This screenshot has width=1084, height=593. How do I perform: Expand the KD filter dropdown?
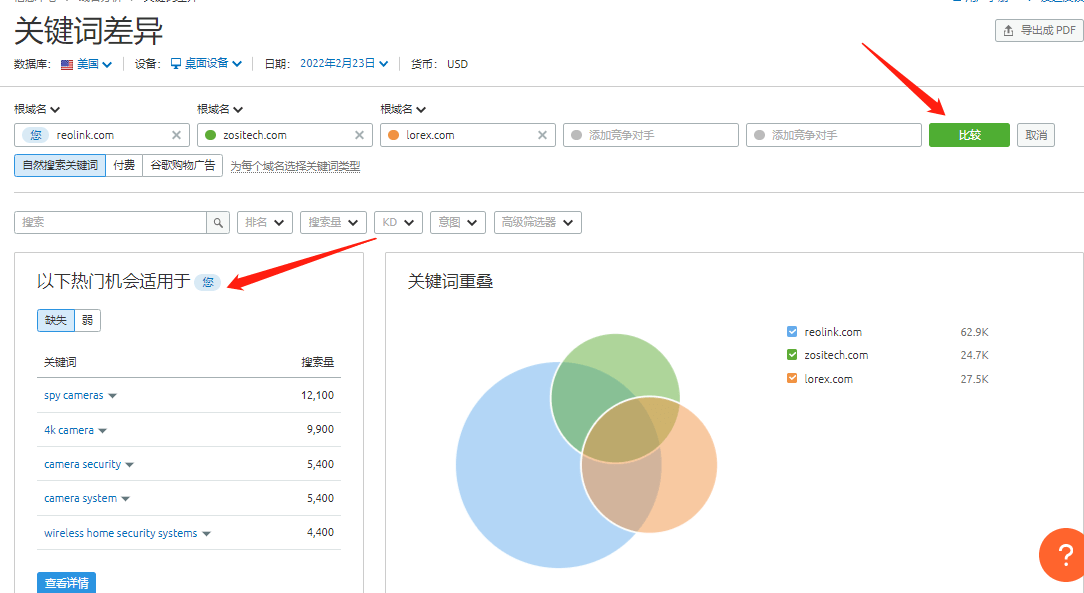(398, 222)
